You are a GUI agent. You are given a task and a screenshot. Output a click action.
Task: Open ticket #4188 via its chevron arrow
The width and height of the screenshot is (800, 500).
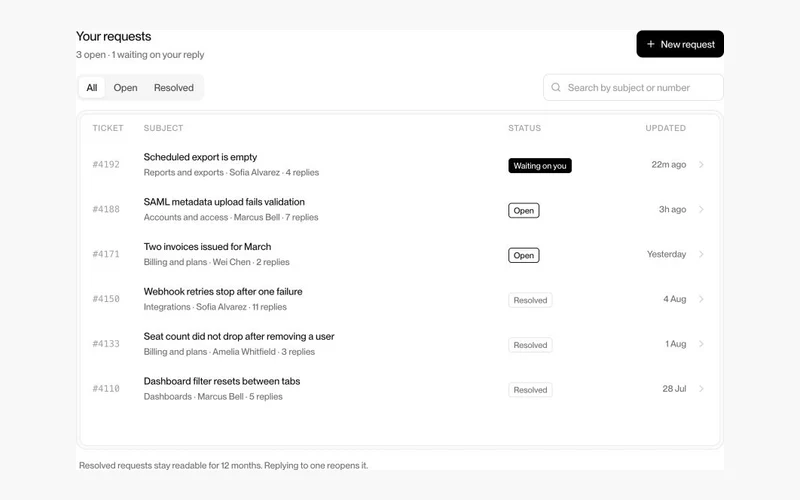point(701,209)
